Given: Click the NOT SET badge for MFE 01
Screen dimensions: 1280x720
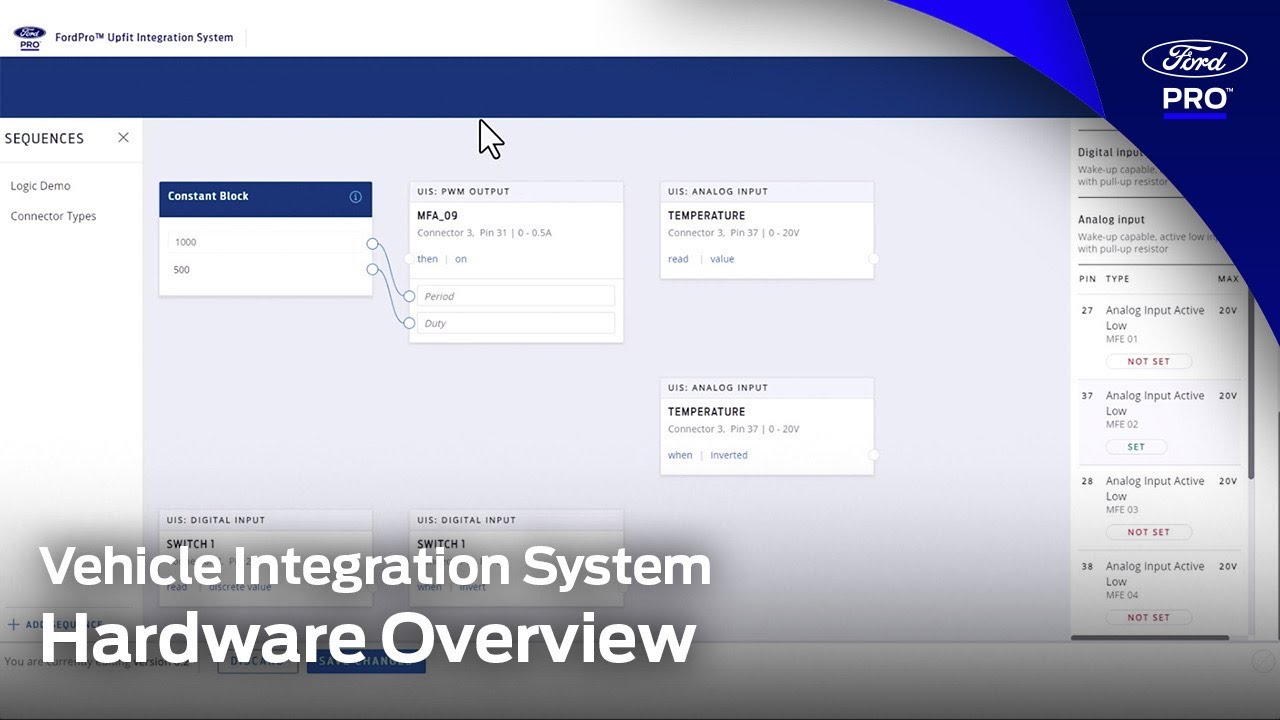Looking at the screenshot, I should pos(1148,361).
